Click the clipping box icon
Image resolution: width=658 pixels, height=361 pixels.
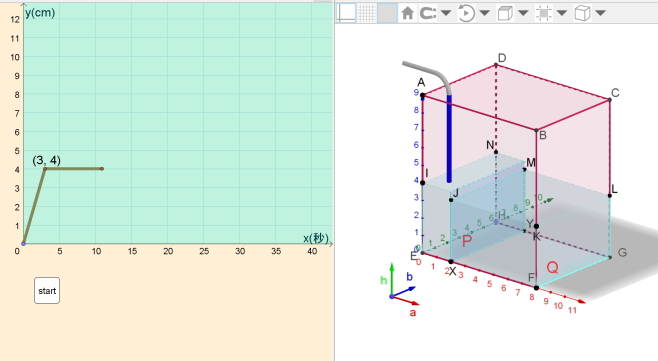(543, 13)
